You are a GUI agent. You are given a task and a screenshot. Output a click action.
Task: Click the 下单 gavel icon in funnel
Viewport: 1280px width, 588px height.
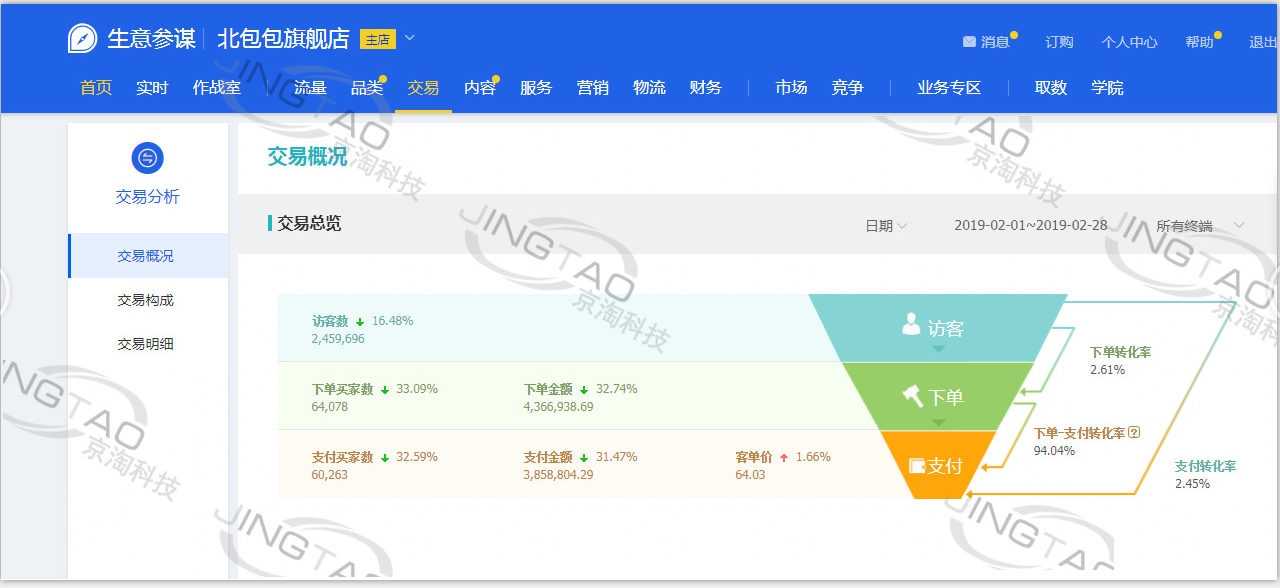[x=912, y=396]
